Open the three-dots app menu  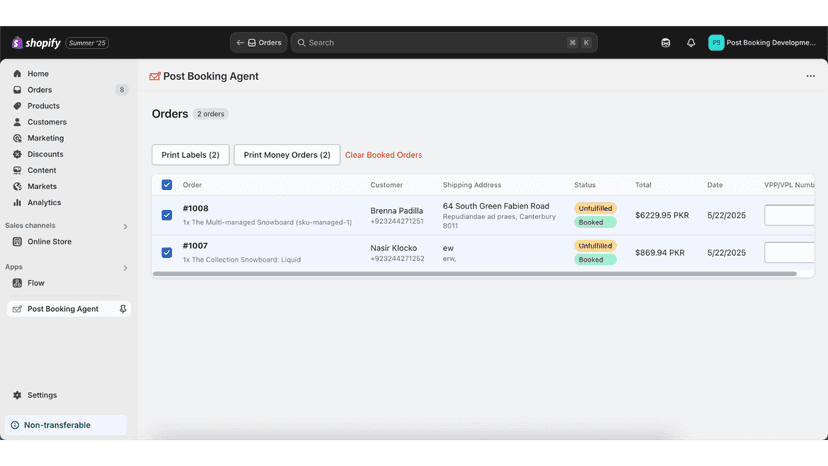click(x=811, y=76)
